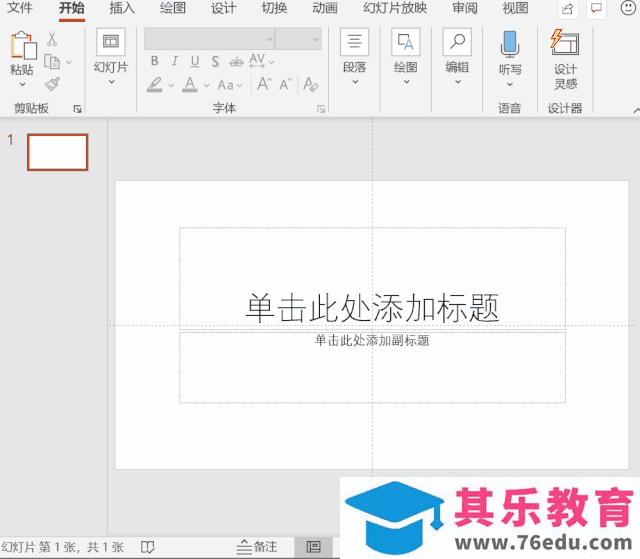The height and width of the screenshot is (559, 640).
Task: Click the 幻灯片 new slide icon
Action: [x=111, y=42]
